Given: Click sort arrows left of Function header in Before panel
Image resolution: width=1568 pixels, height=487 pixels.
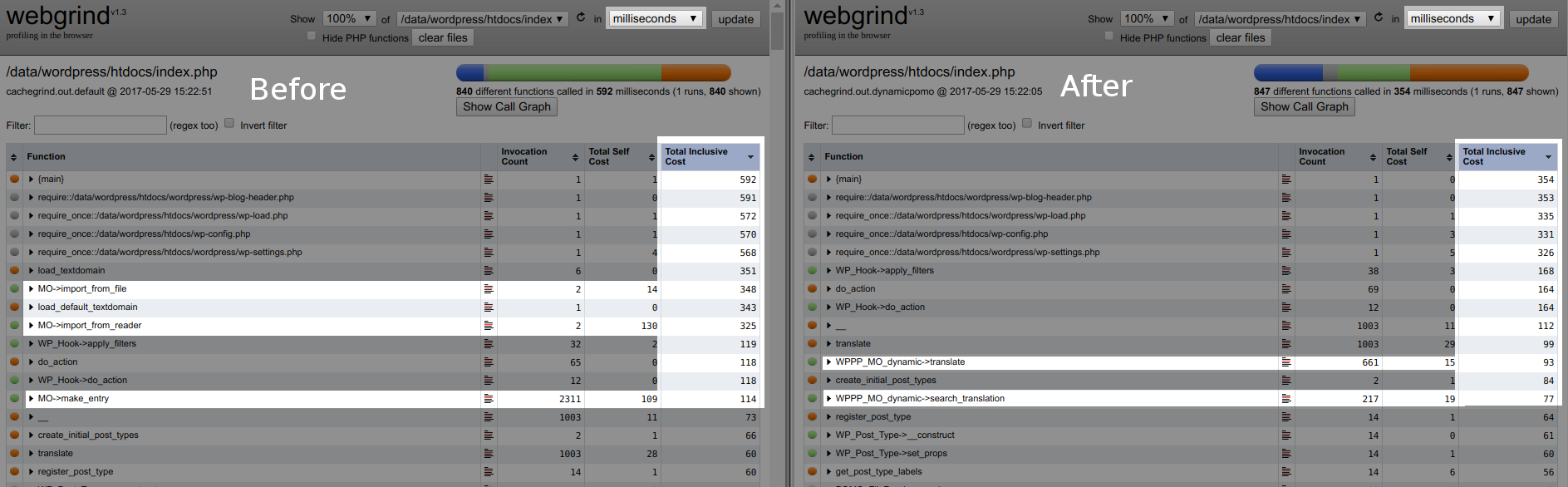Looking at the screenshot, I should coord(13,157).
